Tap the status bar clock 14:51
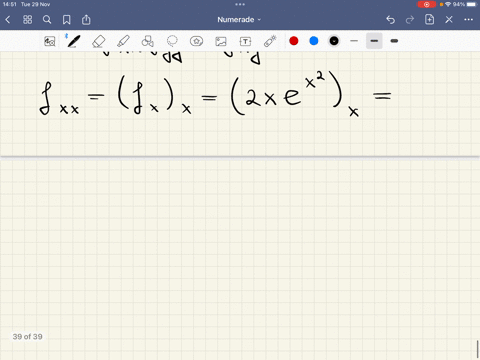480x360 pixels. [10, 4]
